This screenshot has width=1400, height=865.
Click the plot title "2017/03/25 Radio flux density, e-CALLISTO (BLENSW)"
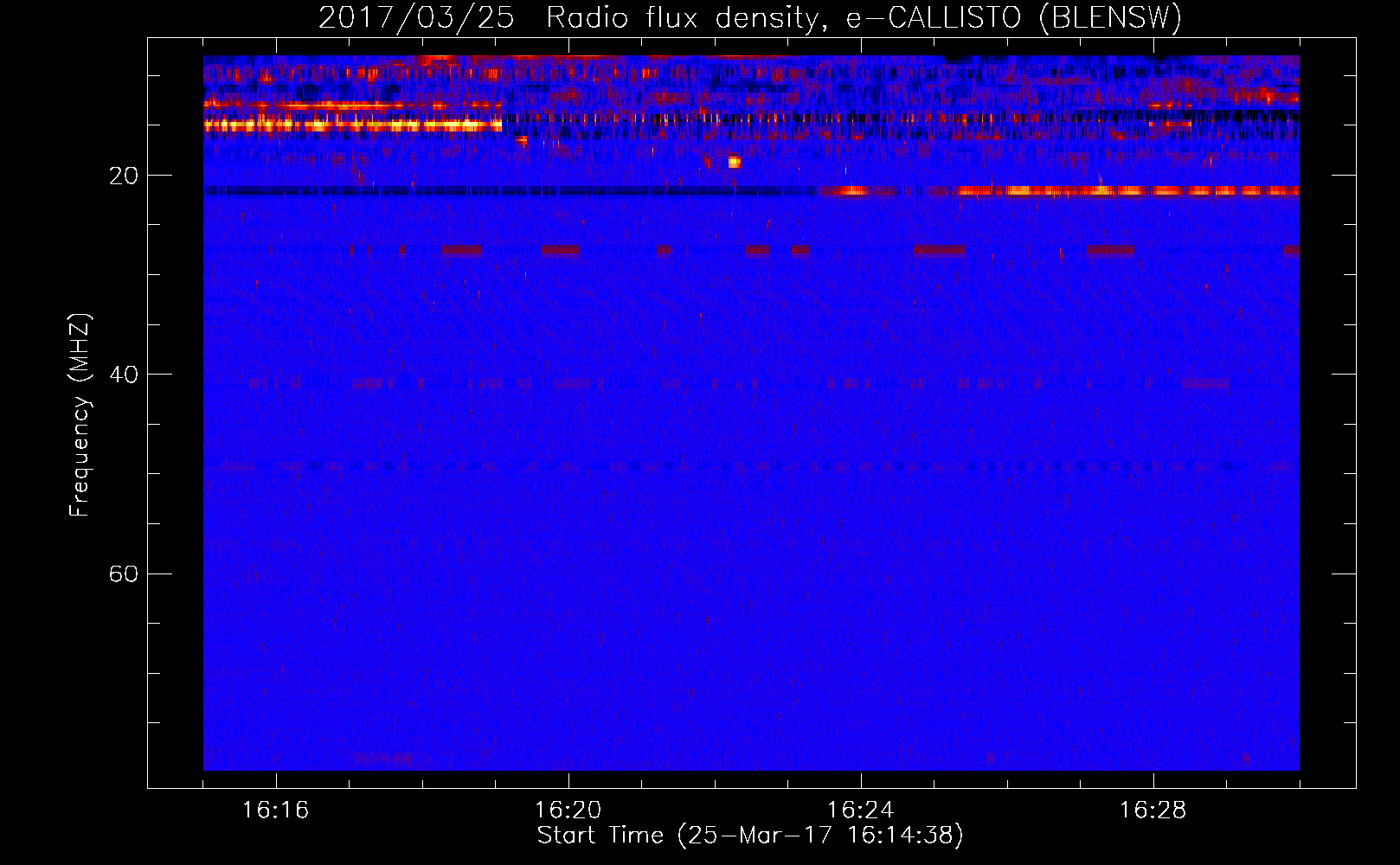(750, 18)
